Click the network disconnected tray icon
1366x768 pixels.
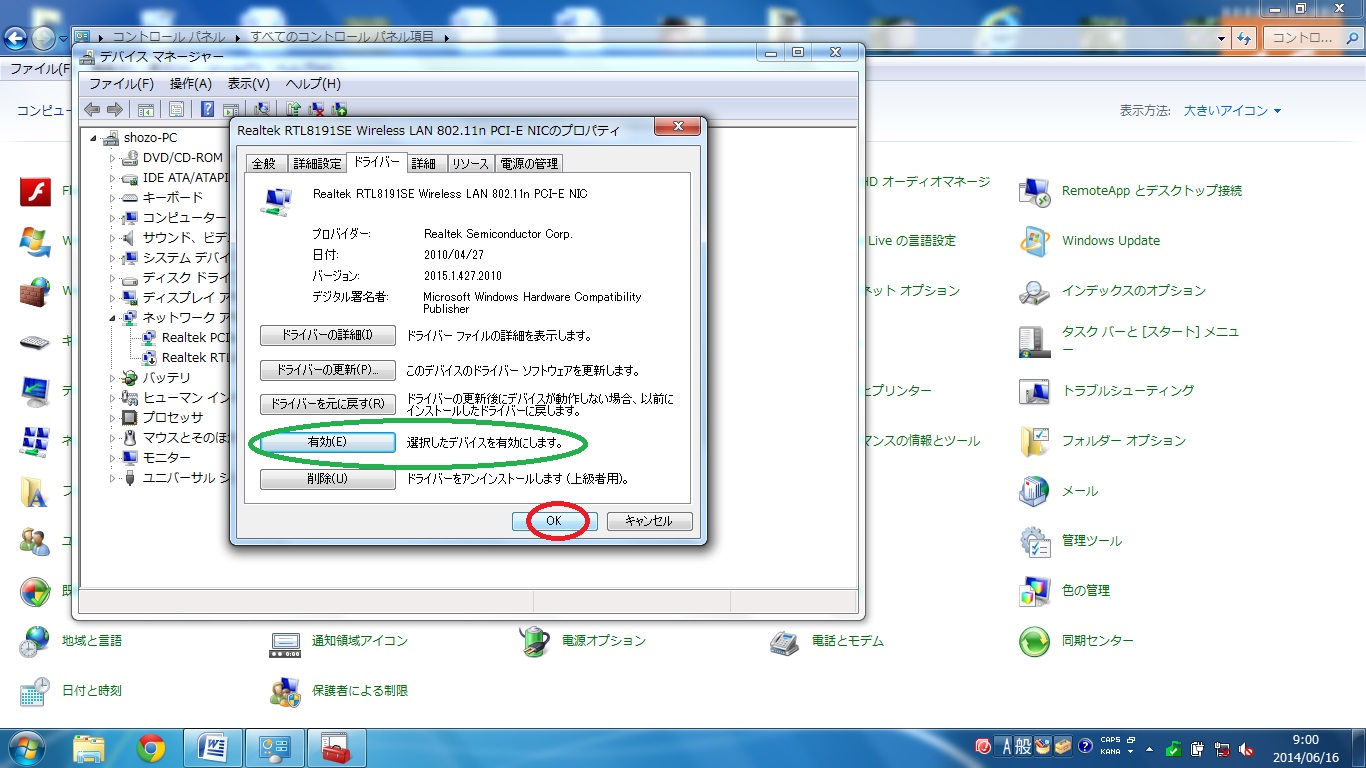coord(1222,749)
